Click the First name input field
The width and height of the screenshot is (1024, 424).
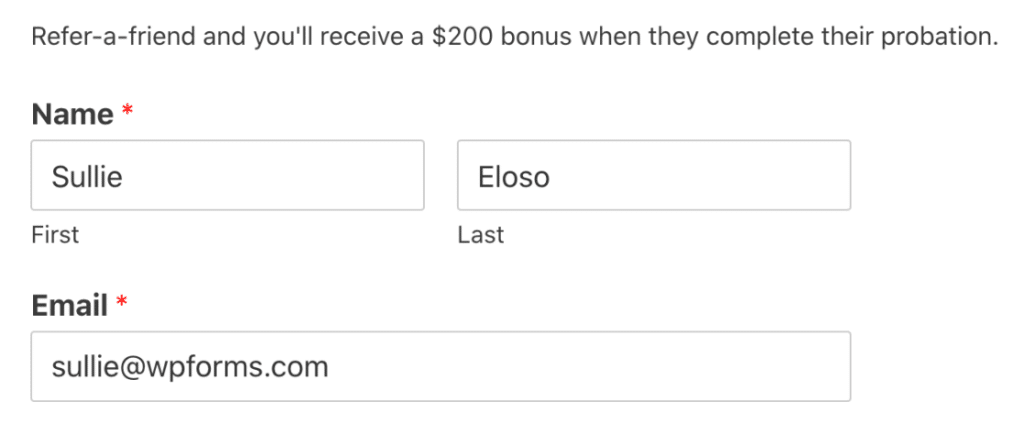[227, 176]
